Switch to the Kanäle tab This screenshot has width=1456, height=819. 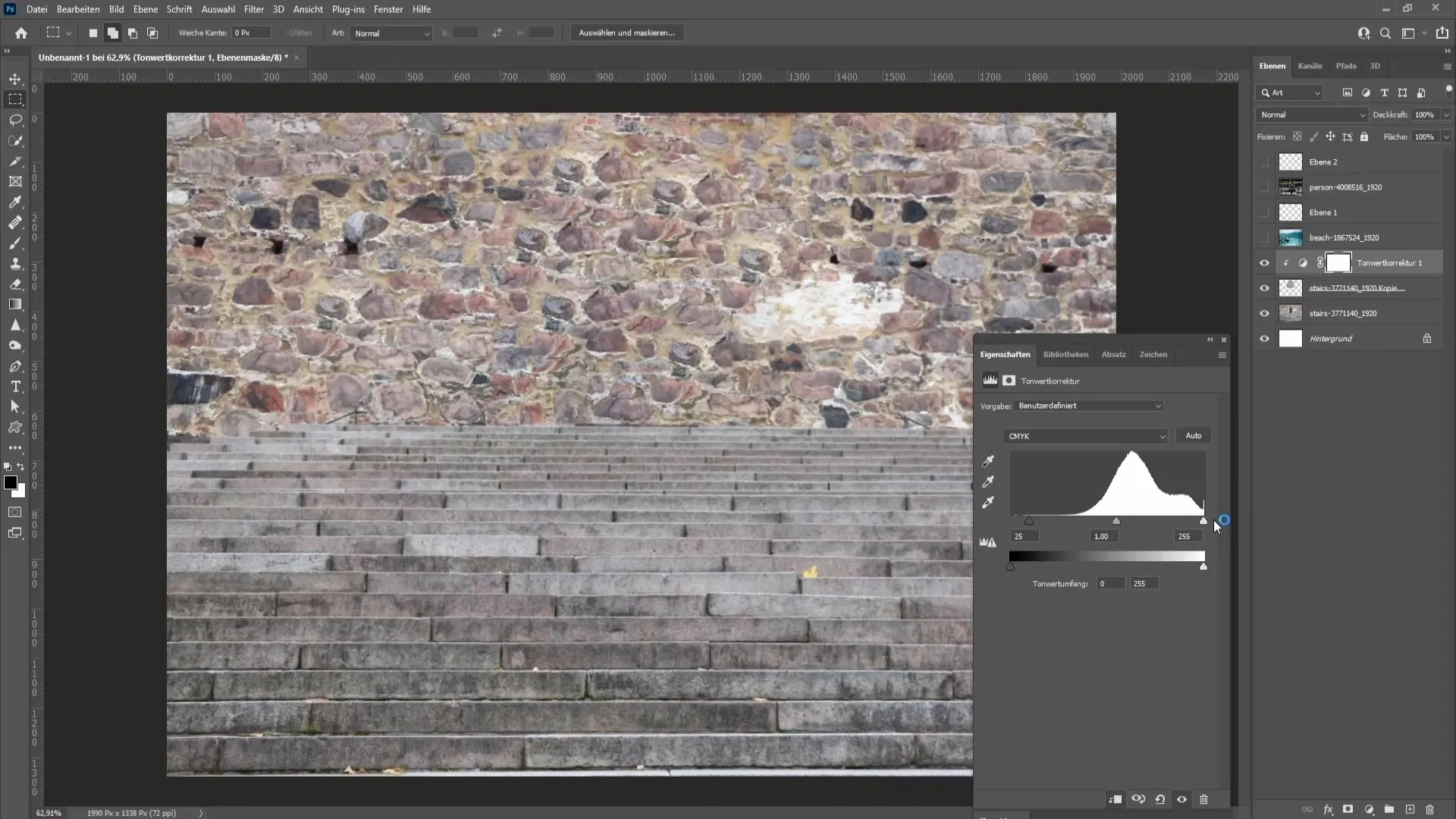(x=1311, y=65)
